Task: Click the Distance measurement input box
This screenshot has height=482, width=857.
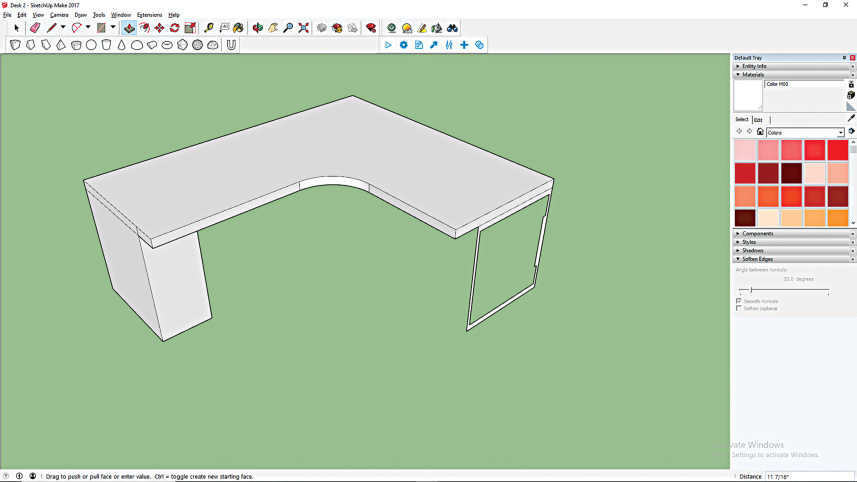Action: pos(809,477)
